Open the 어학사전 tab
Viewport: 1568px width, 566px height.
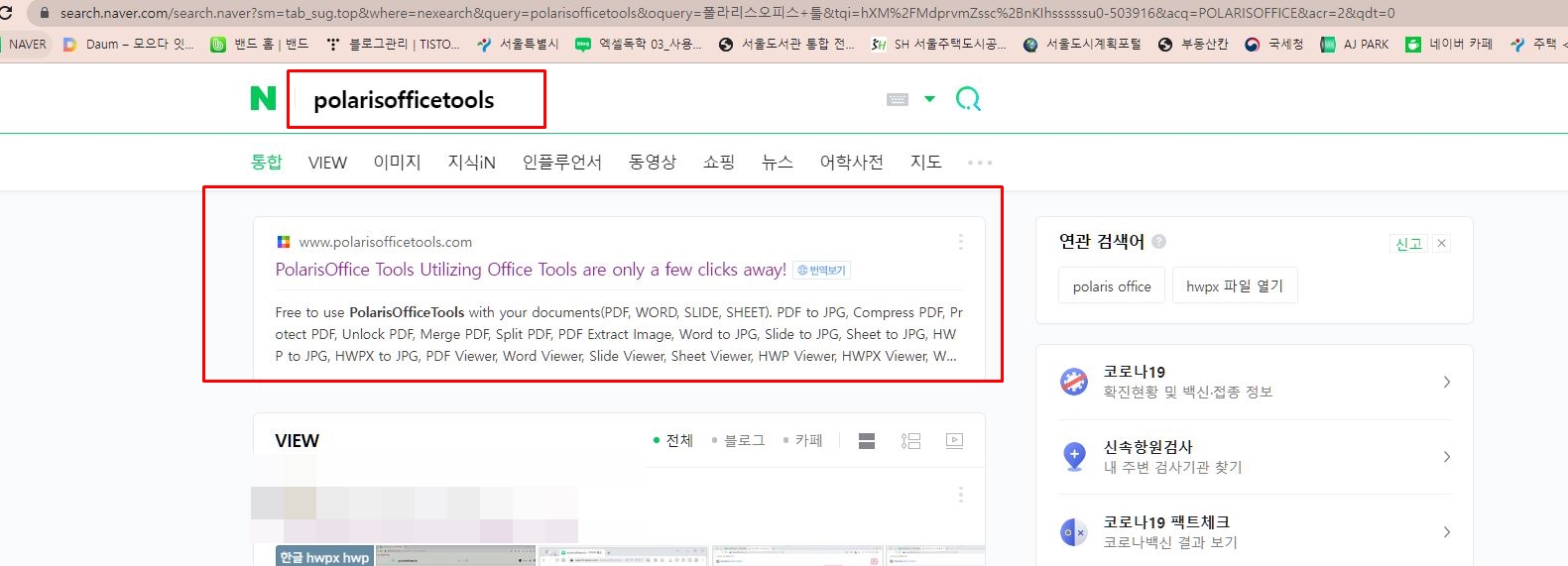coord(851,162)
